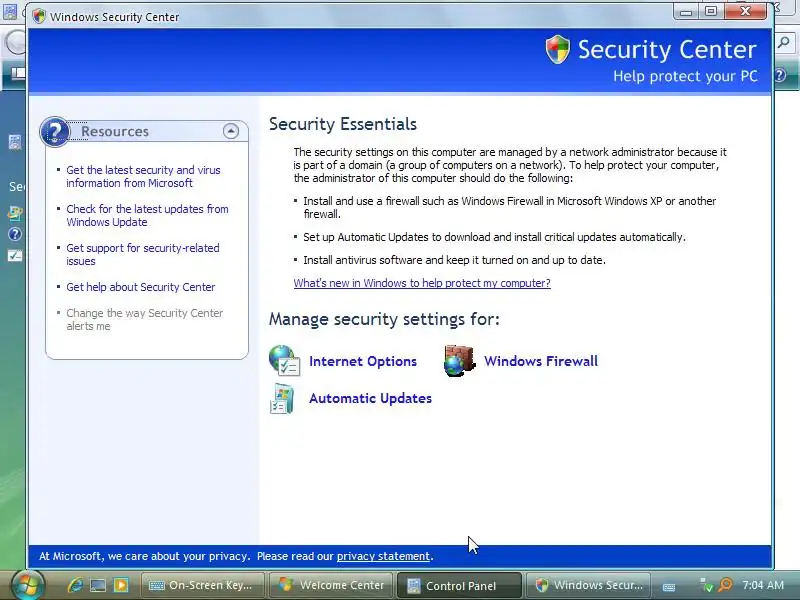Launch Internet Explorer from Quick Launch
The width and height of the screenshot is (800, 600).
(76, 585)
